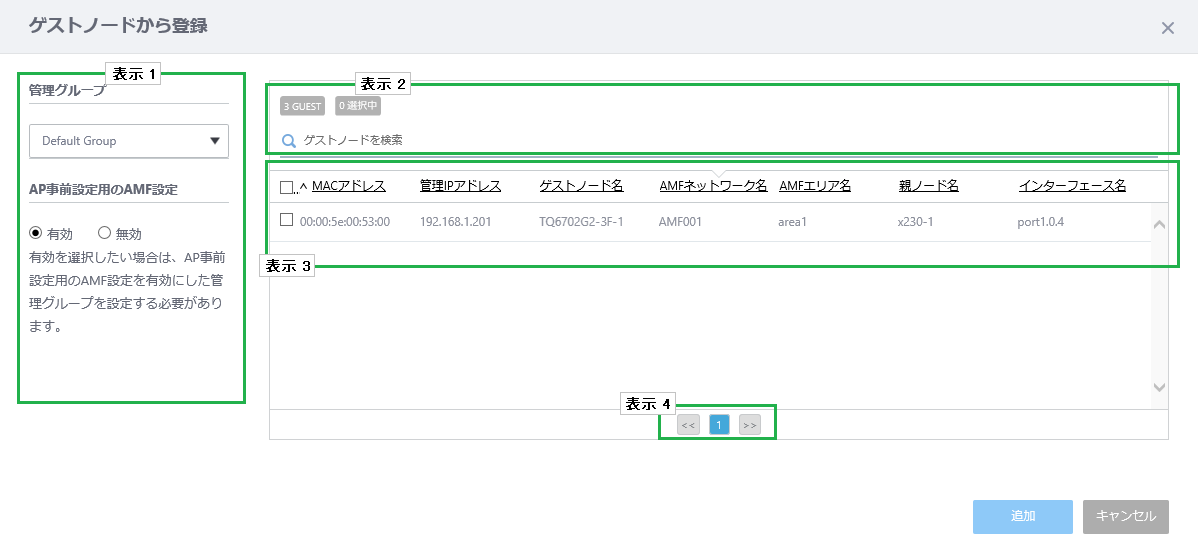Click the キャンセル button
Image resolution: width=1198 pixels, height=553 pixels.
(x=1126, y=516)
